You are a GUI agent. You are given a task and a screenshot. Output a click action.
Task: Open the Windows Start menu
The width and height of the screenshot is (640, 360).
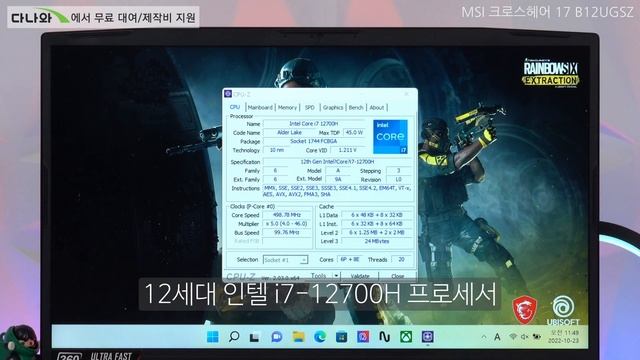click(x=213, y=337)
